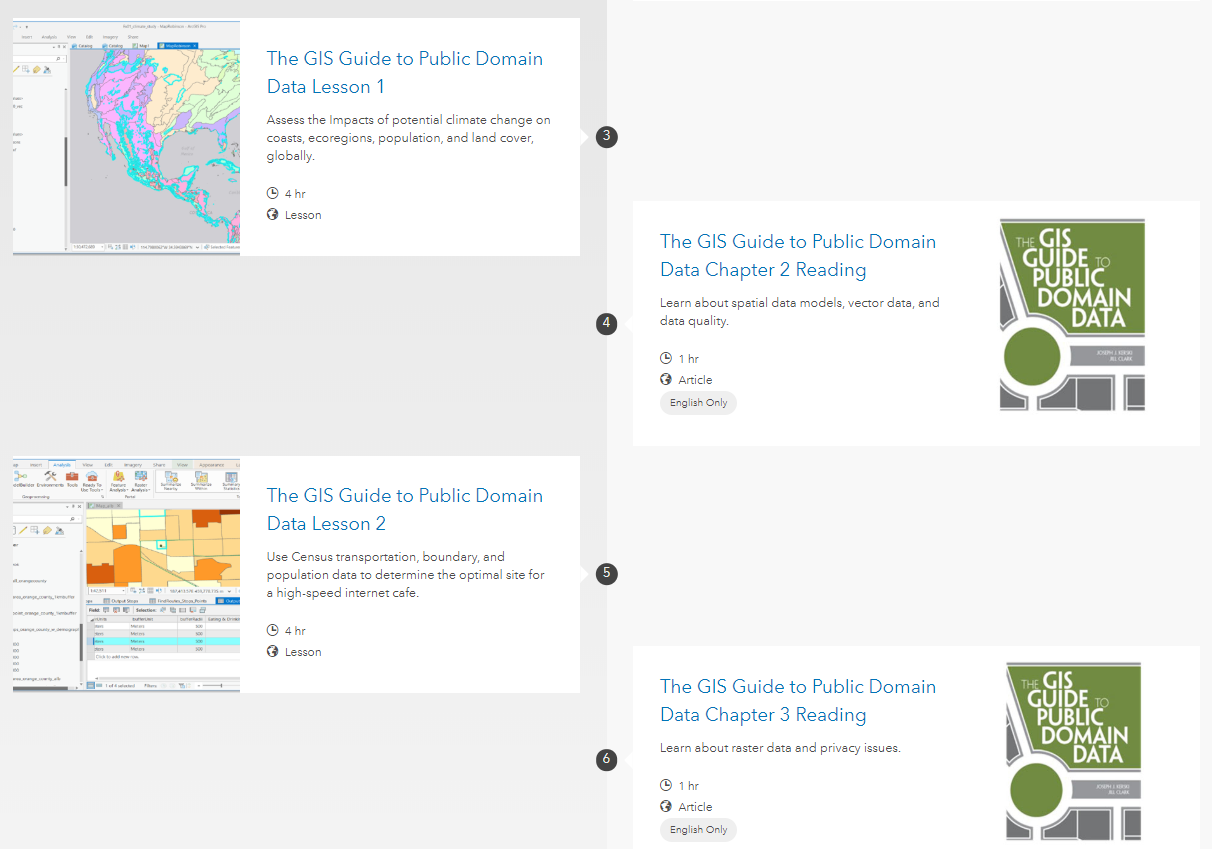Click the description 'Assess the Impacts of potential climate change'
Screen dimensions: 1212x849
click(x=408, y=138)
